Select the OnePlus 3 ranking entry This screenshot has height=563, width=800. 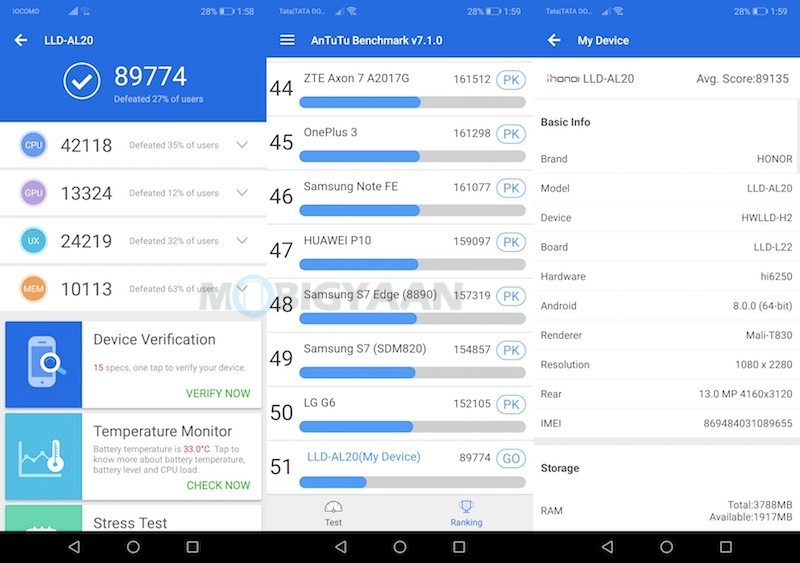(x=399, y=143)
